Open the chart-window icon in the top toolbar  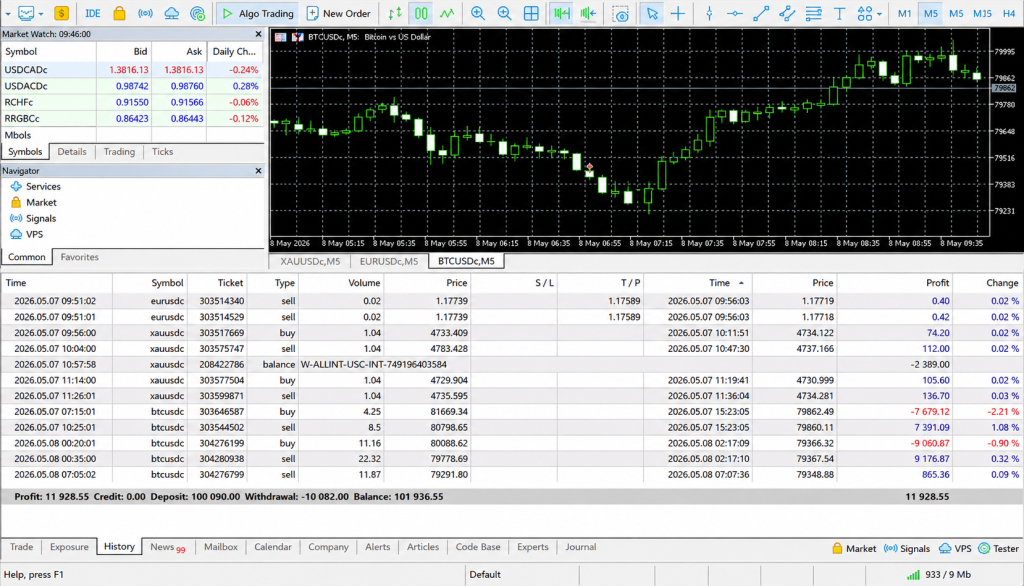(26, 13)
